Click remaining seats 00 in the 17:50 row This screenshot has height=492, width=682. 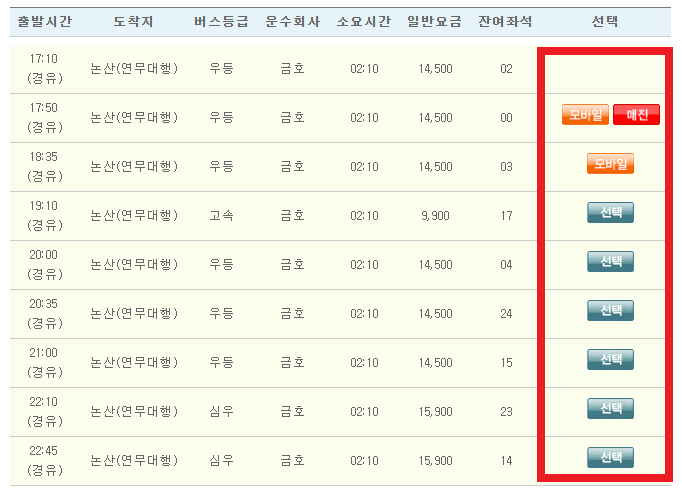click(506, 118)
